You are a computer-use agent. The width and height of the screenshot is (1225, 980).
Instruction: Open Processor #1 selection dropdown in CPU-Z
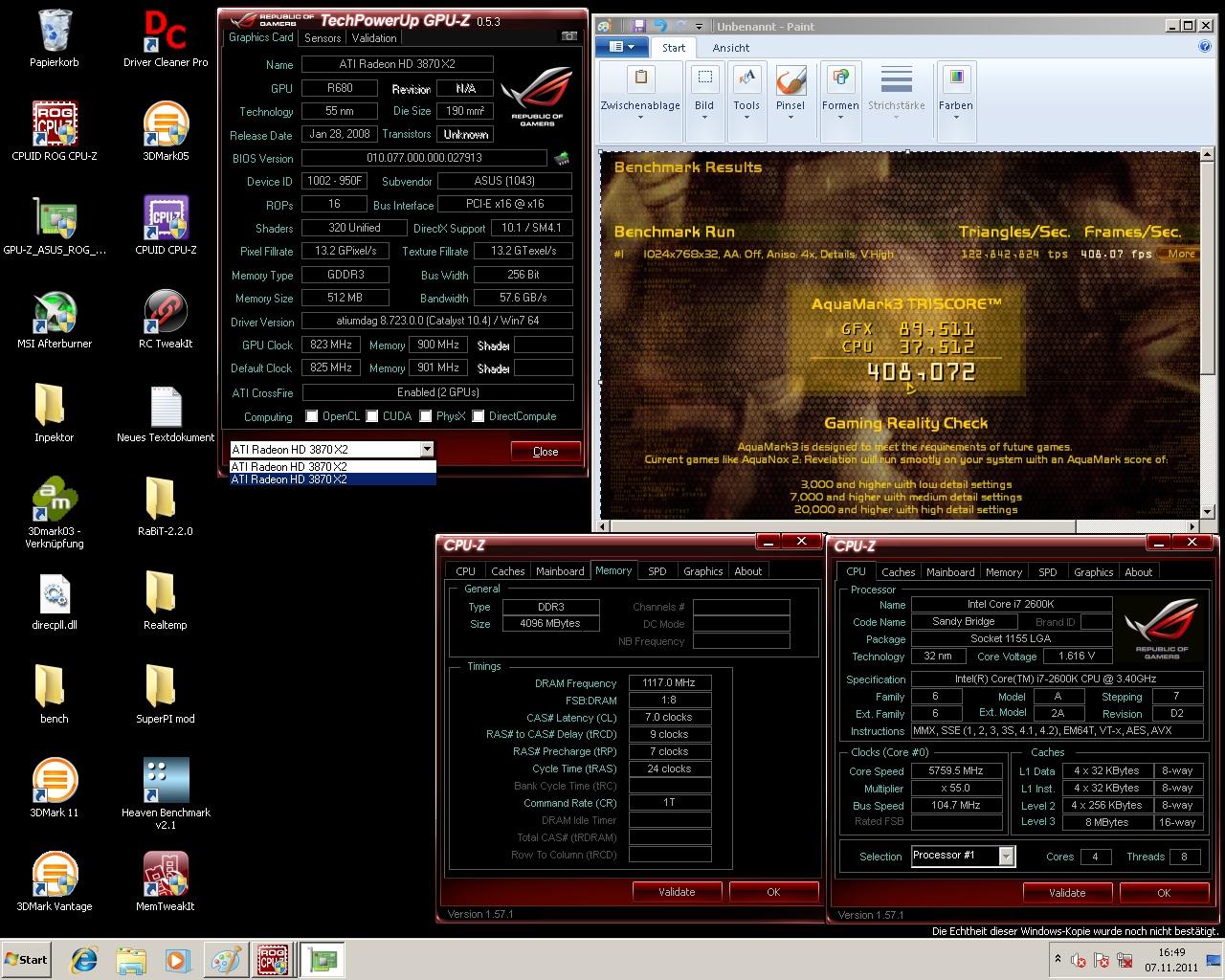coord(1007,857)
